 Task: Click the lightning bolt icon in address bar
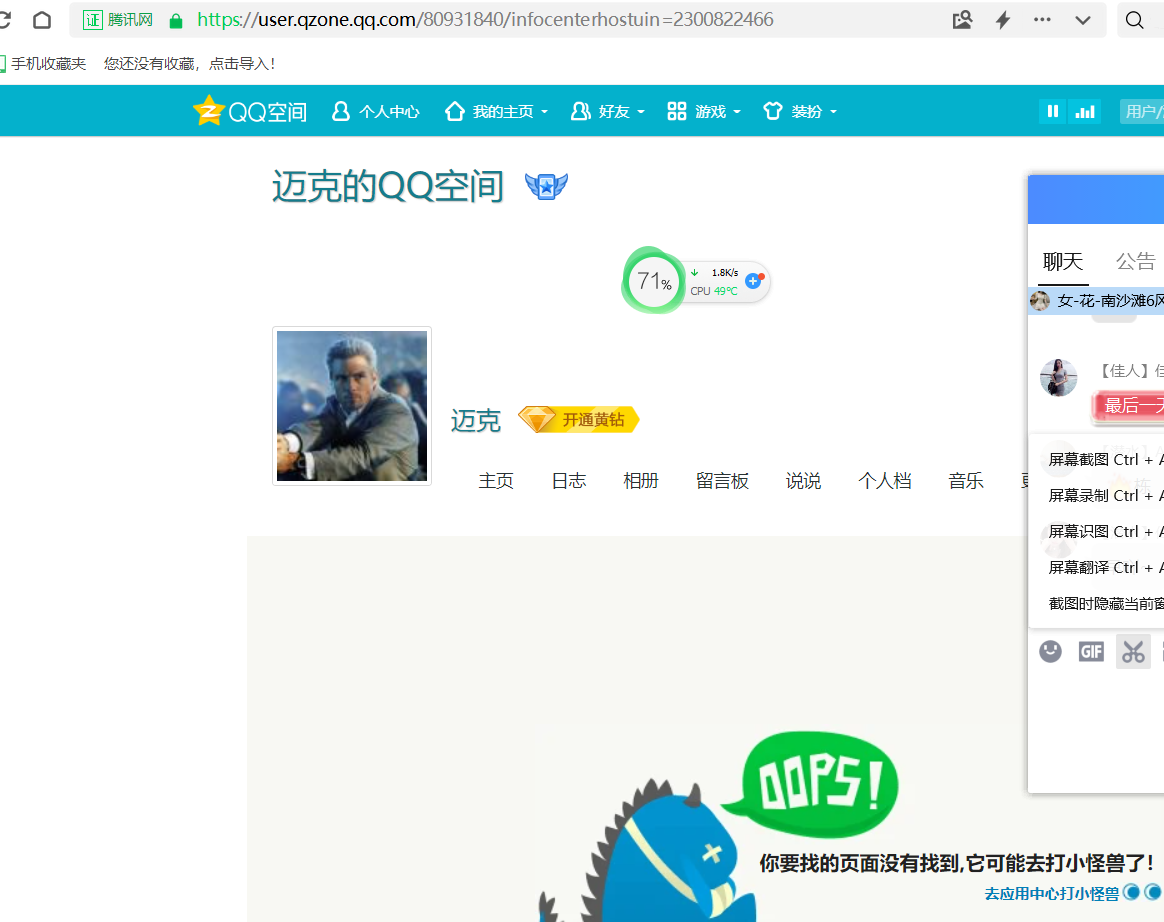tap(1003, 20)
